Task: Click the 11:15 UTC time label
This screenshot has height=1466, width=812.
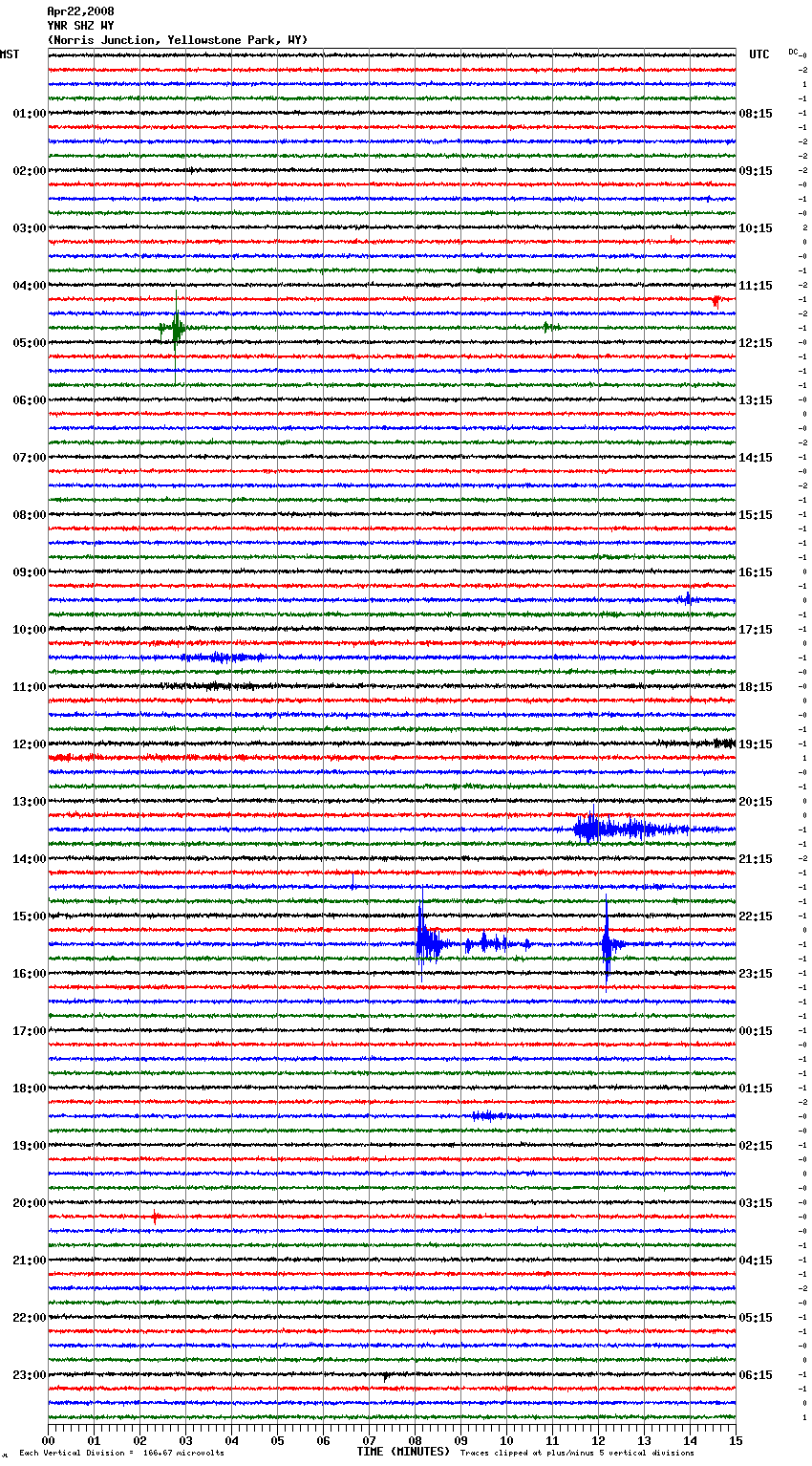Action: click(756, 286)
